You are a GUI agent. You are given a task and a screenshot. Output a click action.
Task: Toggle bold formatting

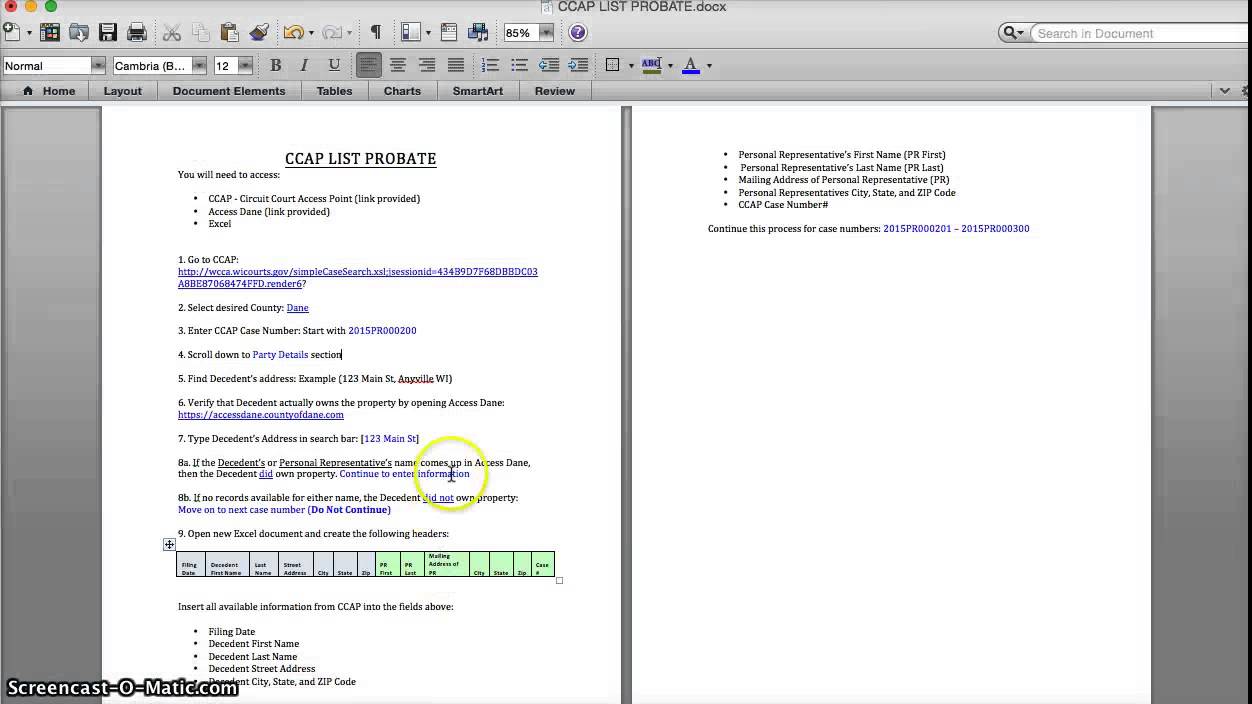tap(276, 65)
